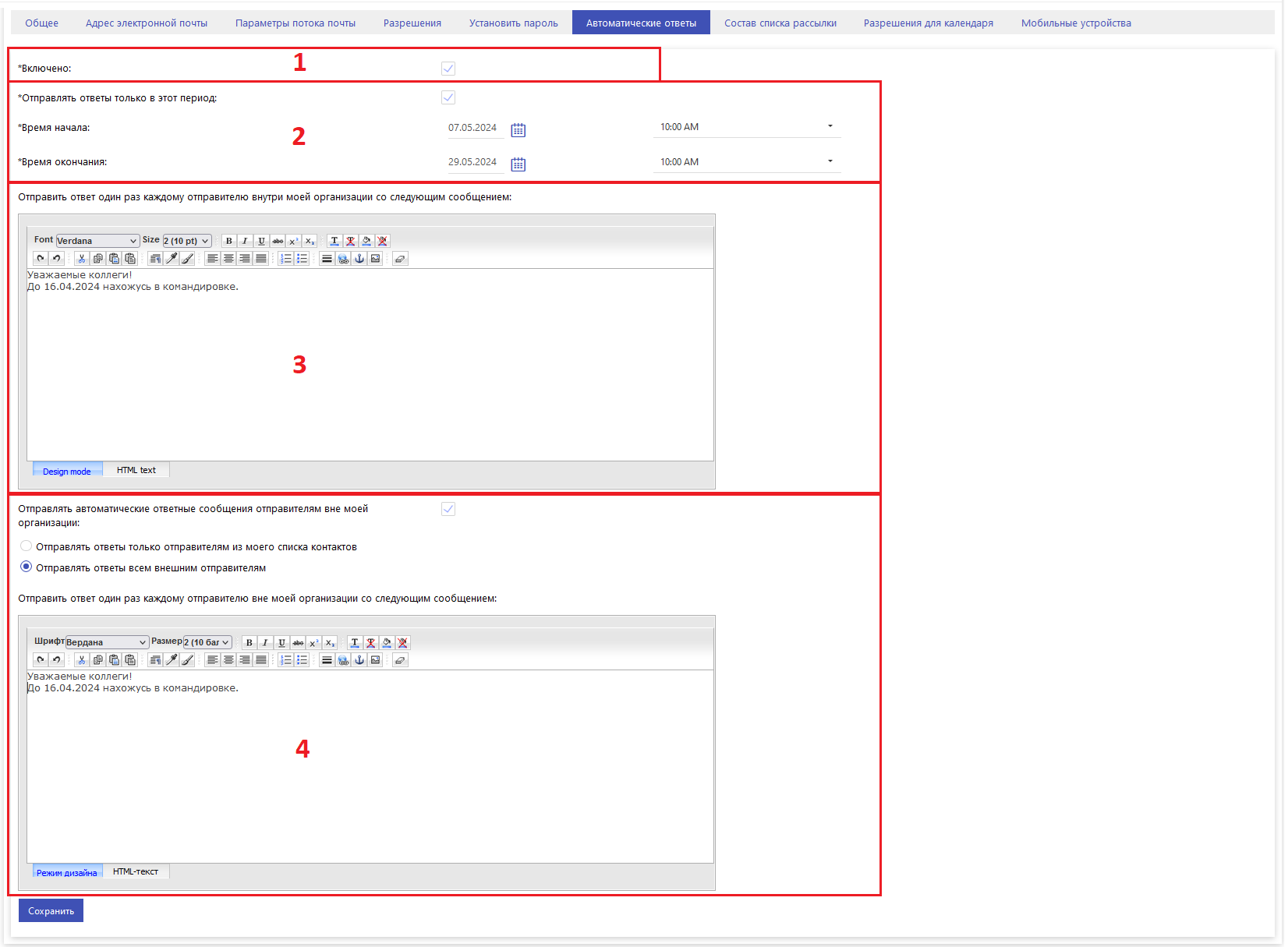Image resolution: width=1288 pixels, height=947 pixels.
Task: Open the Параметры потока почты tab
Action: click(x=295, y=23)
